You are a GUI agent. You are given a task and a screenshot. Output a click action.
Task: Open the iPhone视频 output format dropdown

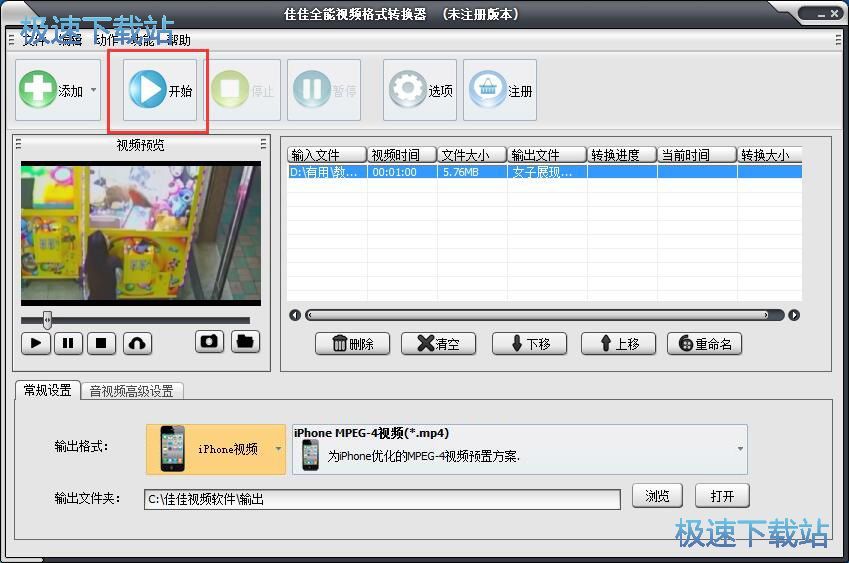(279, 449)
